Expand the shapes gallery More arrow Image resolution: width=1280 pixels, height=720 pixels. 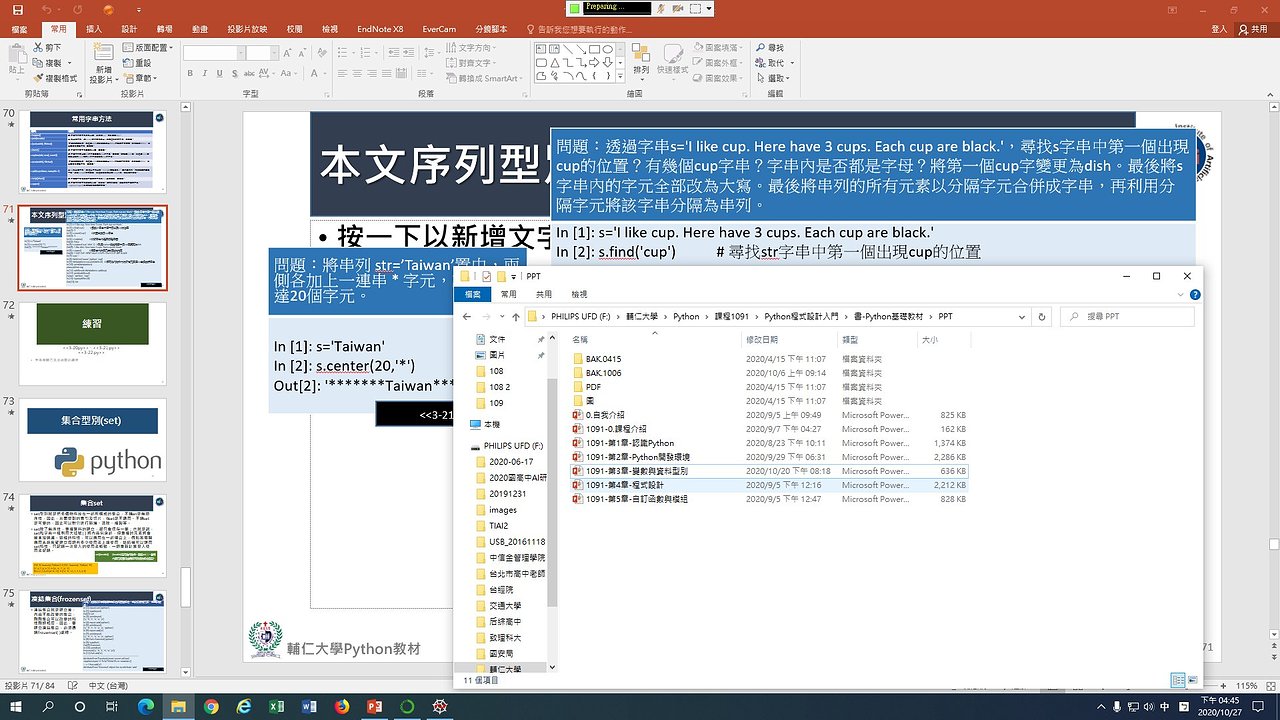(x=621, y=76)
